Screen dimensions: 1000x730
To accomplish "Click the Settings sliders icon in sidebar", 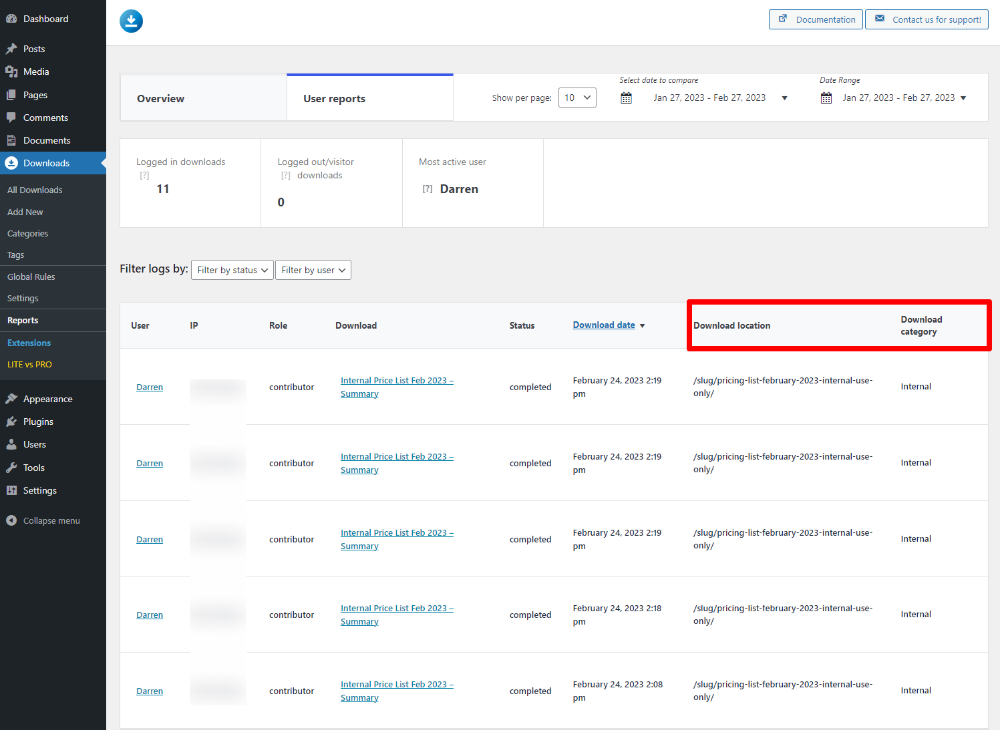I will pos(11,490).
